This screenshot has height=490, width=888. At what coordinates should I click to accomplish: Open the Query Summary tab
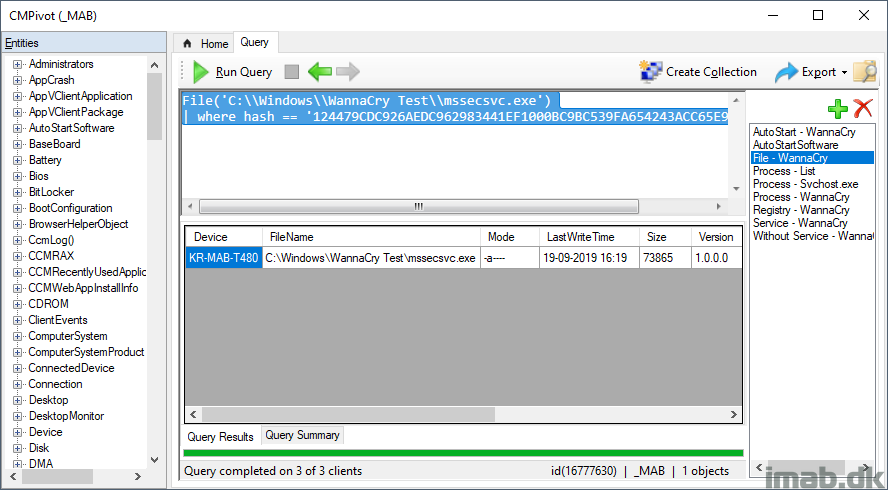pos(302,435)
